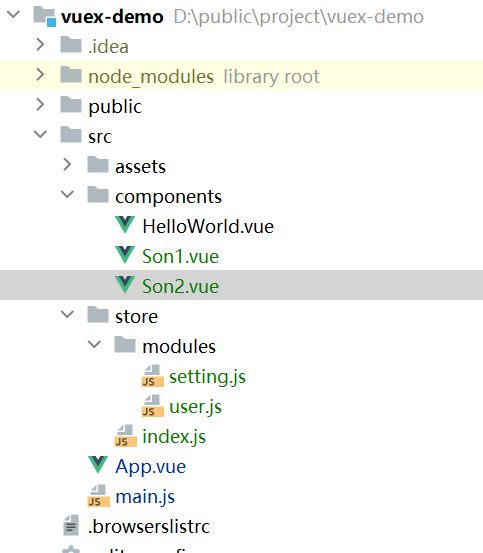
Task: Click the JS file icon for user.js
Action: [x=152, y=406]
